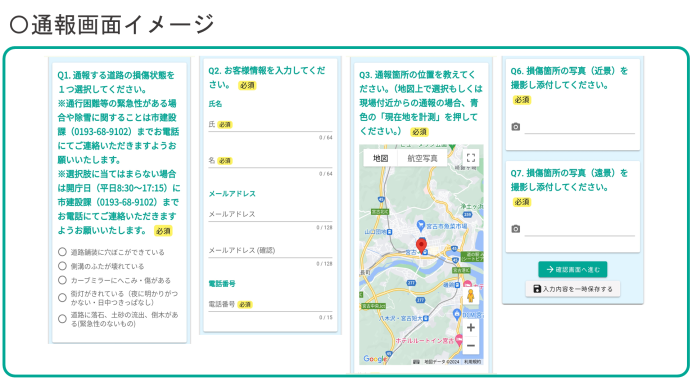This screenshot has width=692, height=381.
Task: Click the camera icon under Q6
Action: tap(515, 127)
